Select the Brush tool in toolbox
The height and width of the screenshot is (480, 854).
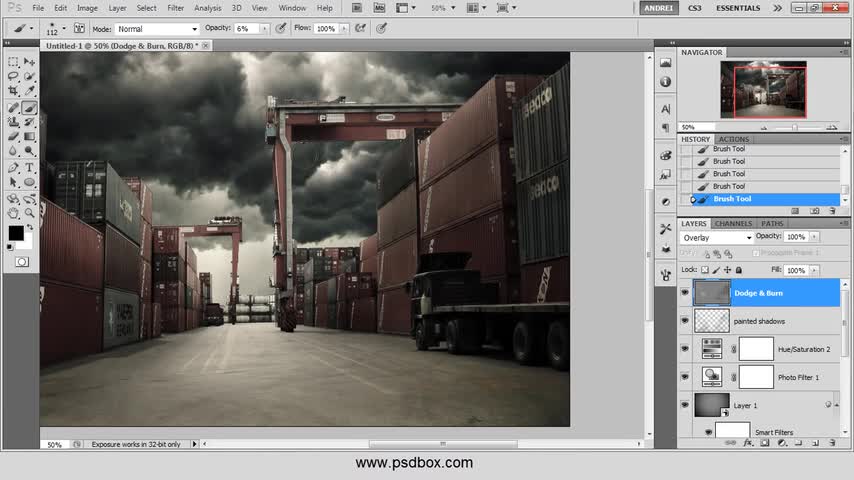(29, 108)
